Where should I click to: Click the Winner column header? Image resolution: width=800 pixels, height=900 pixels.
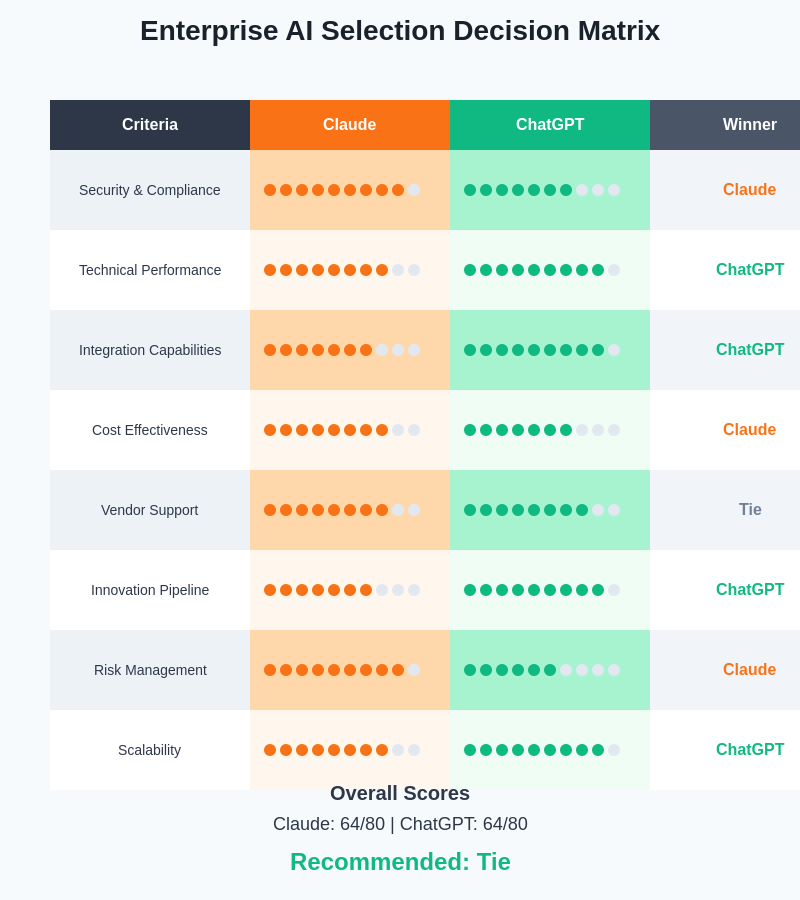749,125
